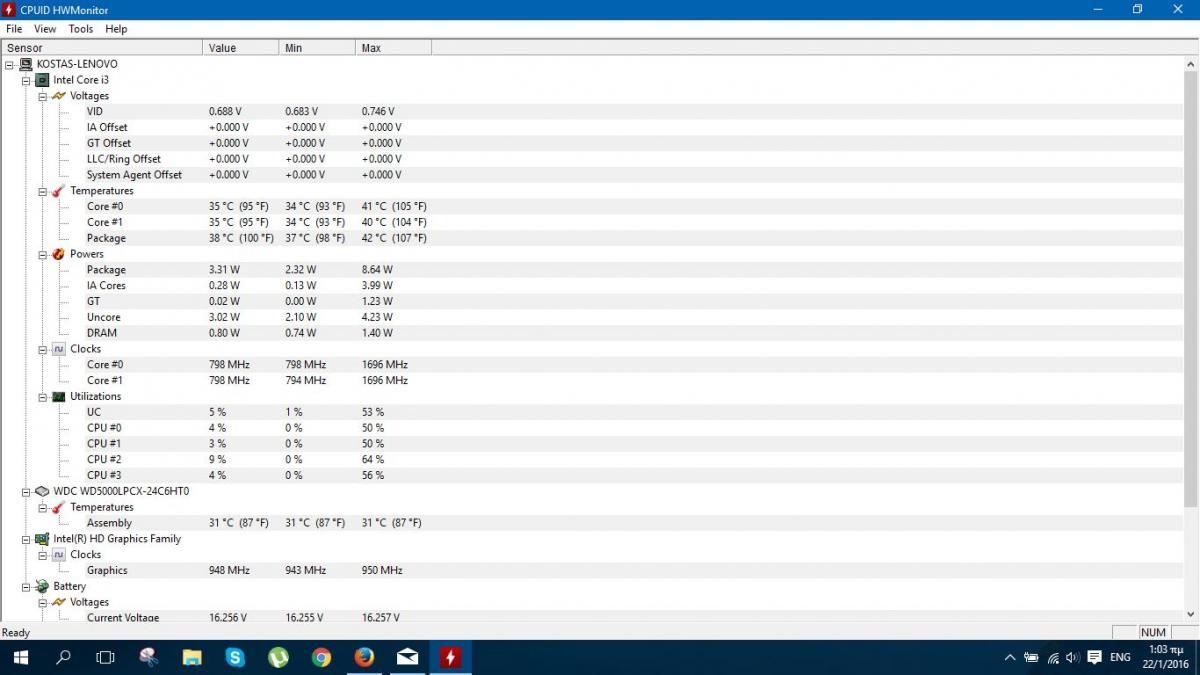Image resolution: width=1200 pixels, height=675 pixels.
Task: Click the volume speaker tray icon
Action: pos(1073,657)
